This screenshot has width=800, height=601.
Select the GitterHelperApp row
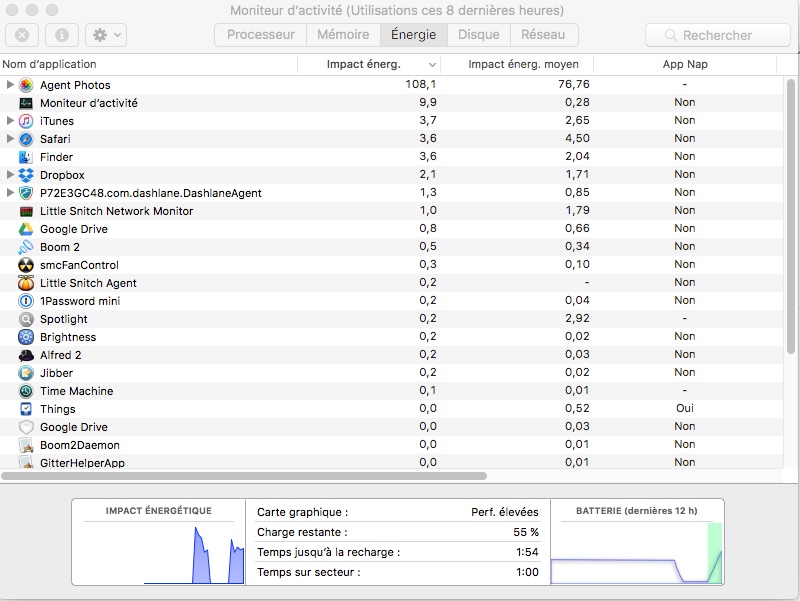point(392,462)
